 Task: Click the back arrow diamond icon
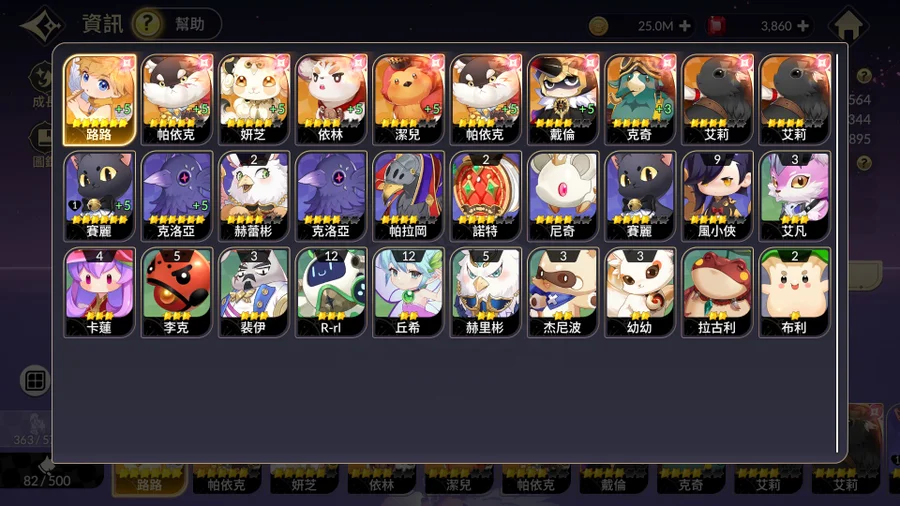(43, 25)
